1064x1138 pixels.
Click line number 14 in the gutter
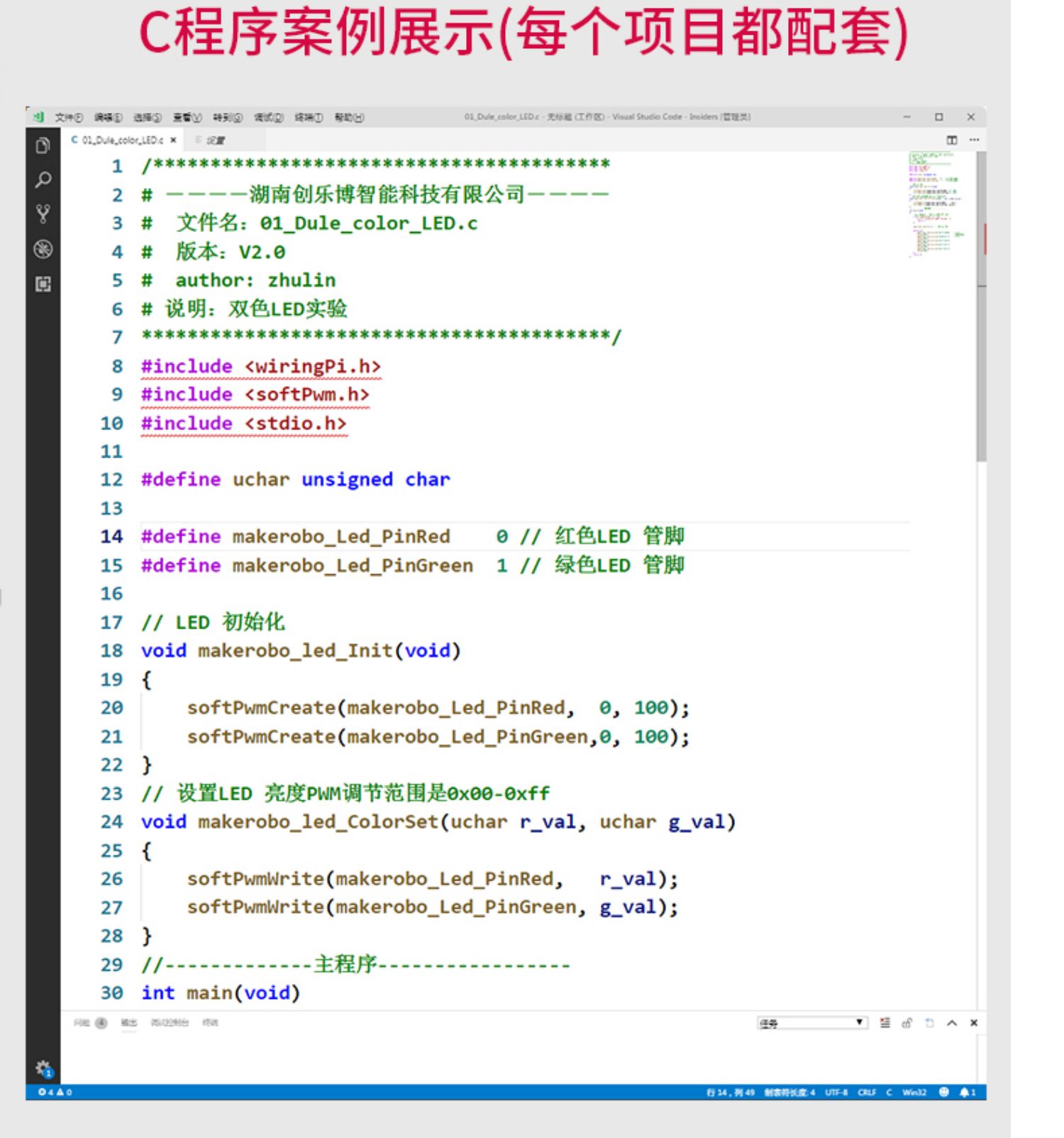pos(111,536)
